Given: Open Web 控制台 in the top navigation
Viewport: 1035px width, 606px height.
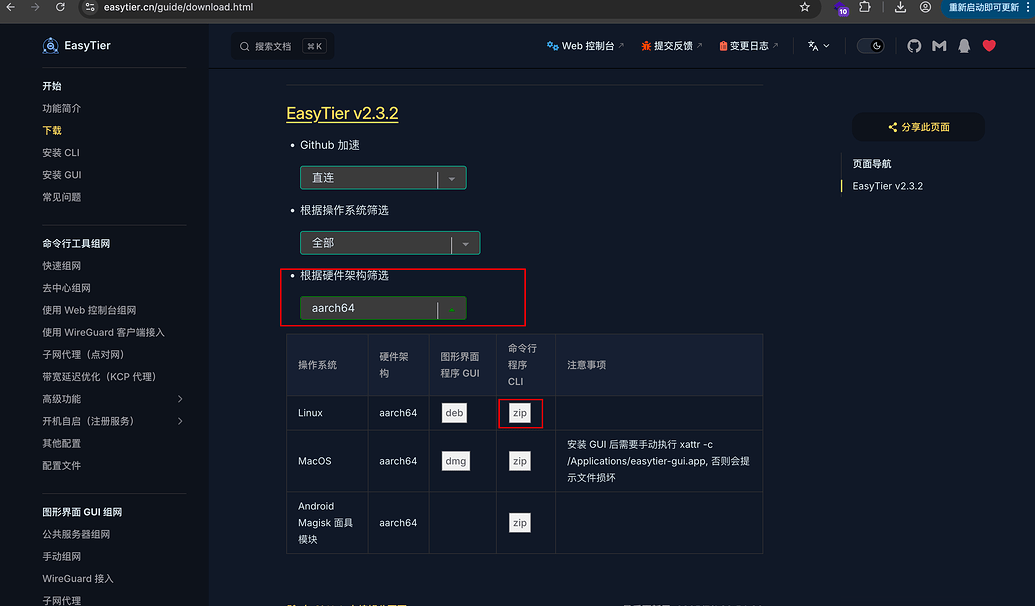Looking at the screenshot, I should 585,46.
